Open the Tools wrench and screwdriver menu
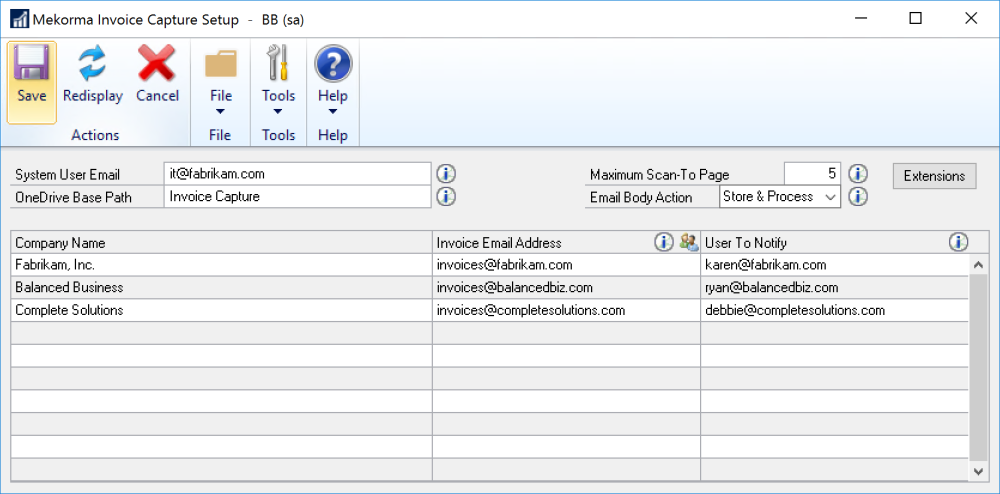Viewport: 1000px width, 494px height. click(x=278, y=63)
